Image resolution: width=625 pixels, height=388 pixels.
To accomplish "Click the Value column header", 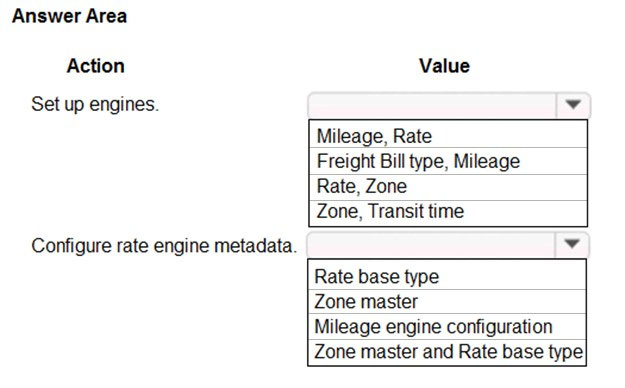I will point(444,66).
